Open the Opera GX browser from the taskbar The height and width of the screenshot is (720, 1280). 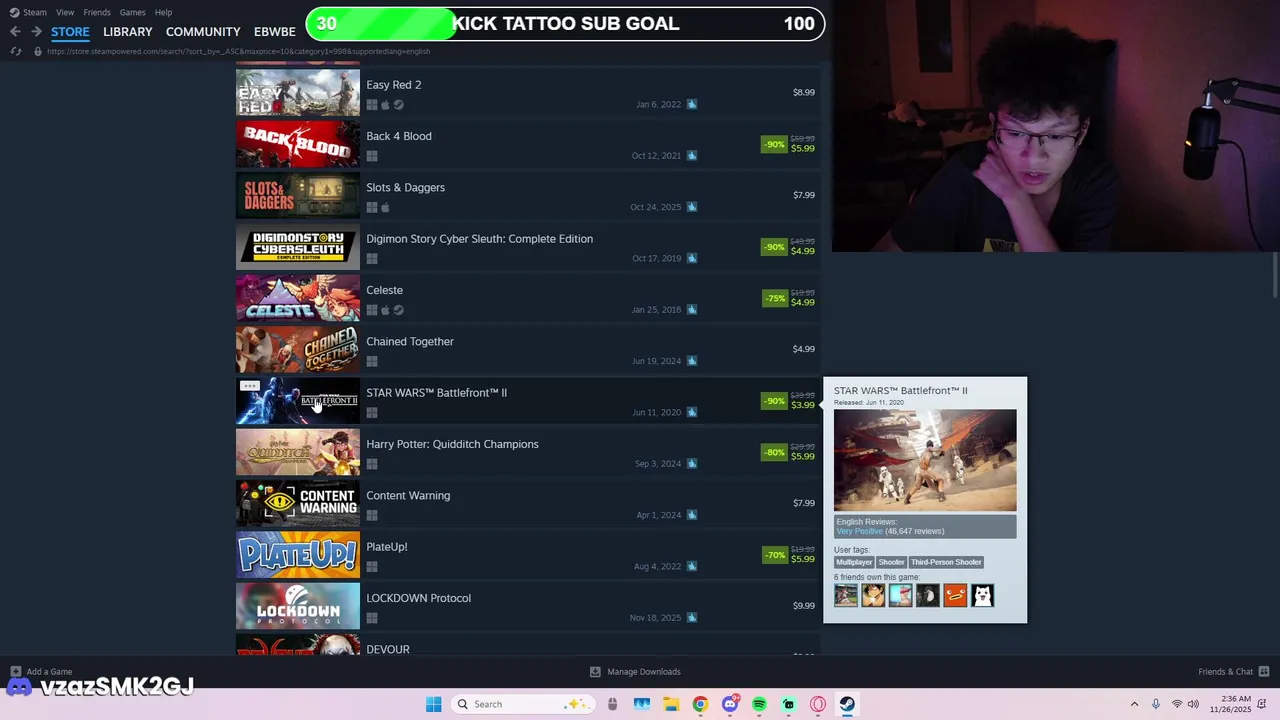pyautogui.click(x=818, y=704)
